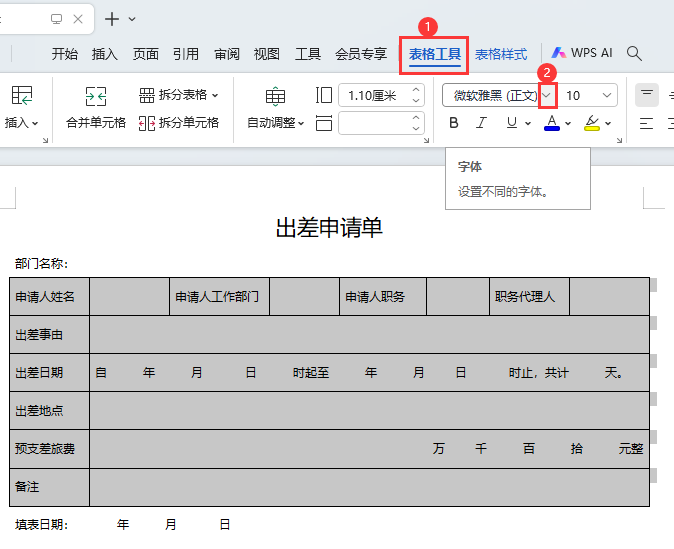Screen dimensions: 674x549
Task: Switch to the 表格样式 tab
Action: coord(501,55)
